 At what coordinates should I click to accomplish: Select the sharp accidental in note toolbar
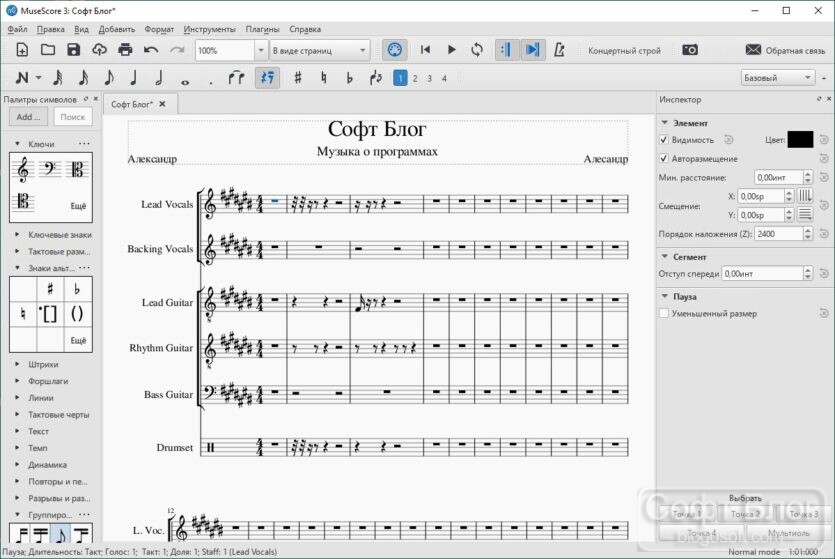[298, 78]
